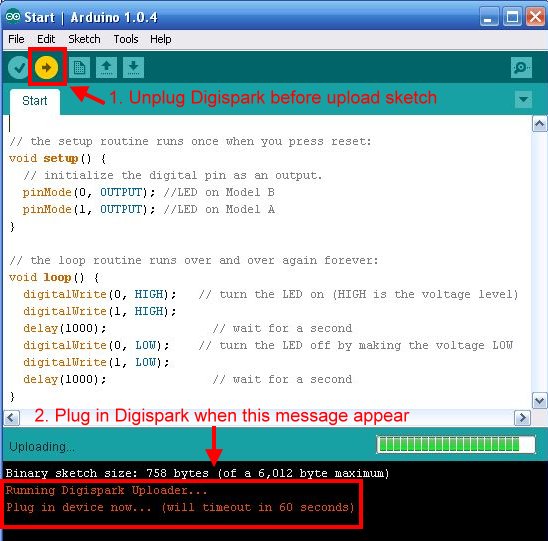This screenshot has height=541, width=548.
Task: Click the 'digitalWrite(1, HIGH);' line
Action: click(100, 311)
